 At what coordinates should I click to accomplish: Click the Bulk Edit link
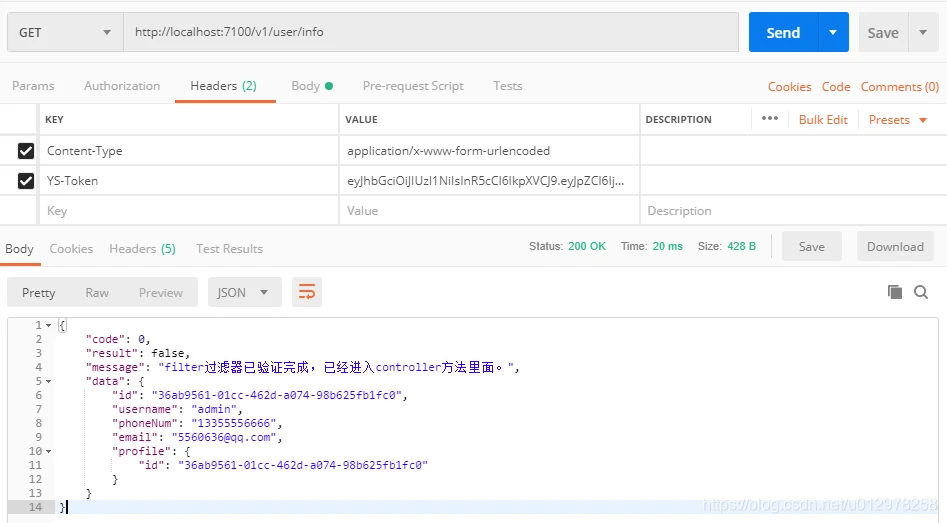tap(823, 120)
